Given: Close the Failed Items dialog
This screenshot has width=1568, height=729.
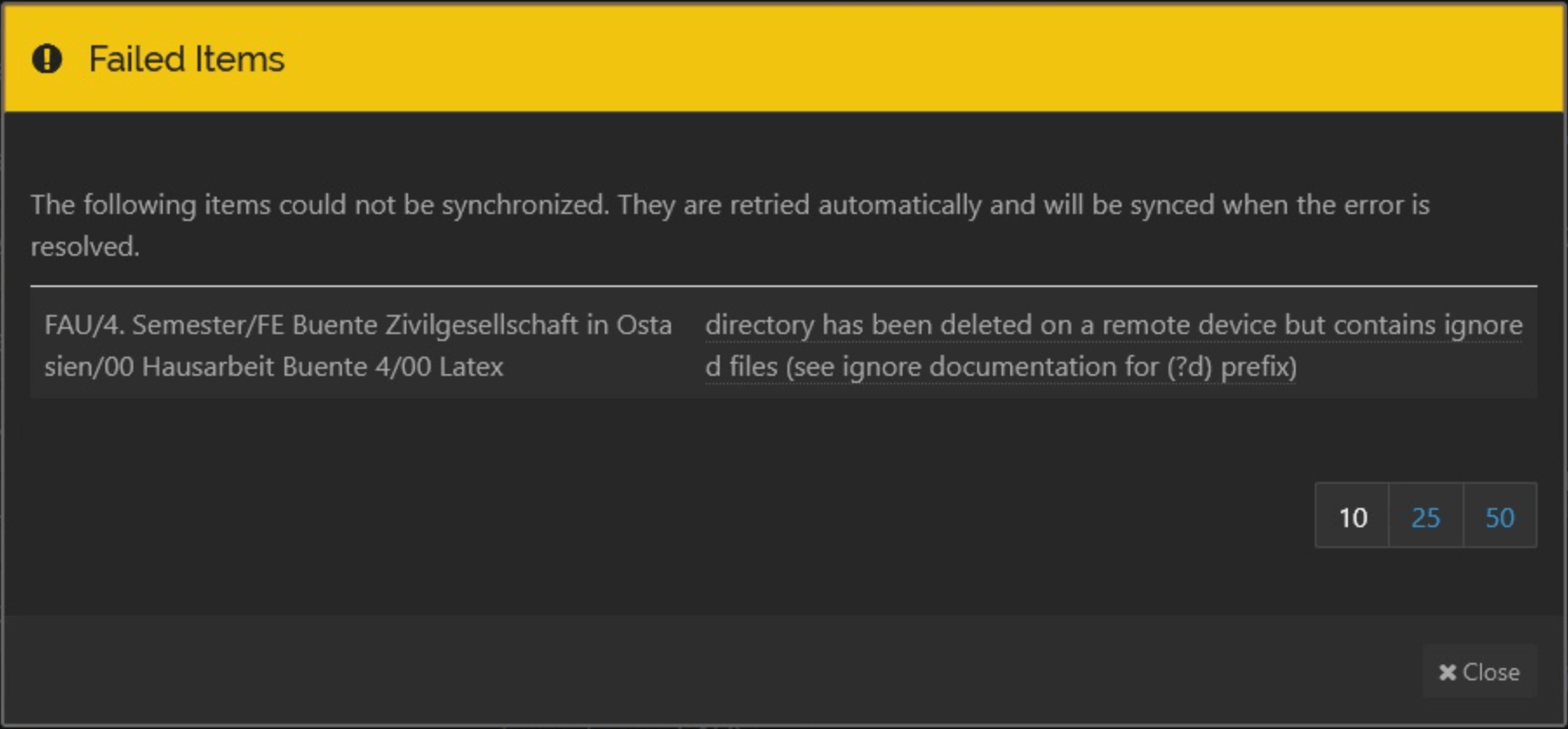Looking at the screenshot, I should pyautogui.click(x=1479, y=672).
